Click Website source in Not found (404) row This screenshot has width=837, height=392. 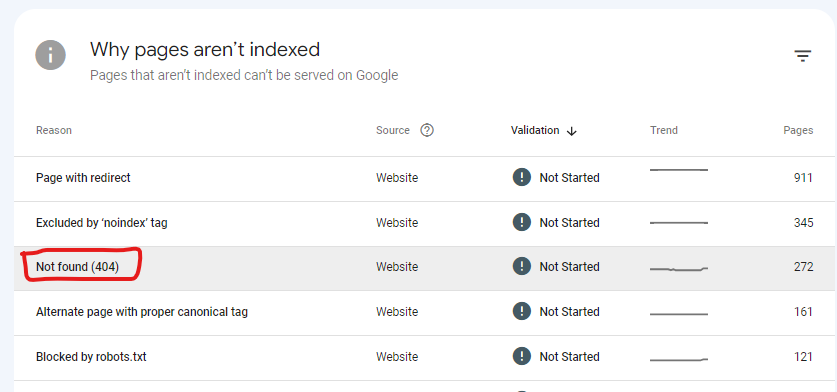397,266
